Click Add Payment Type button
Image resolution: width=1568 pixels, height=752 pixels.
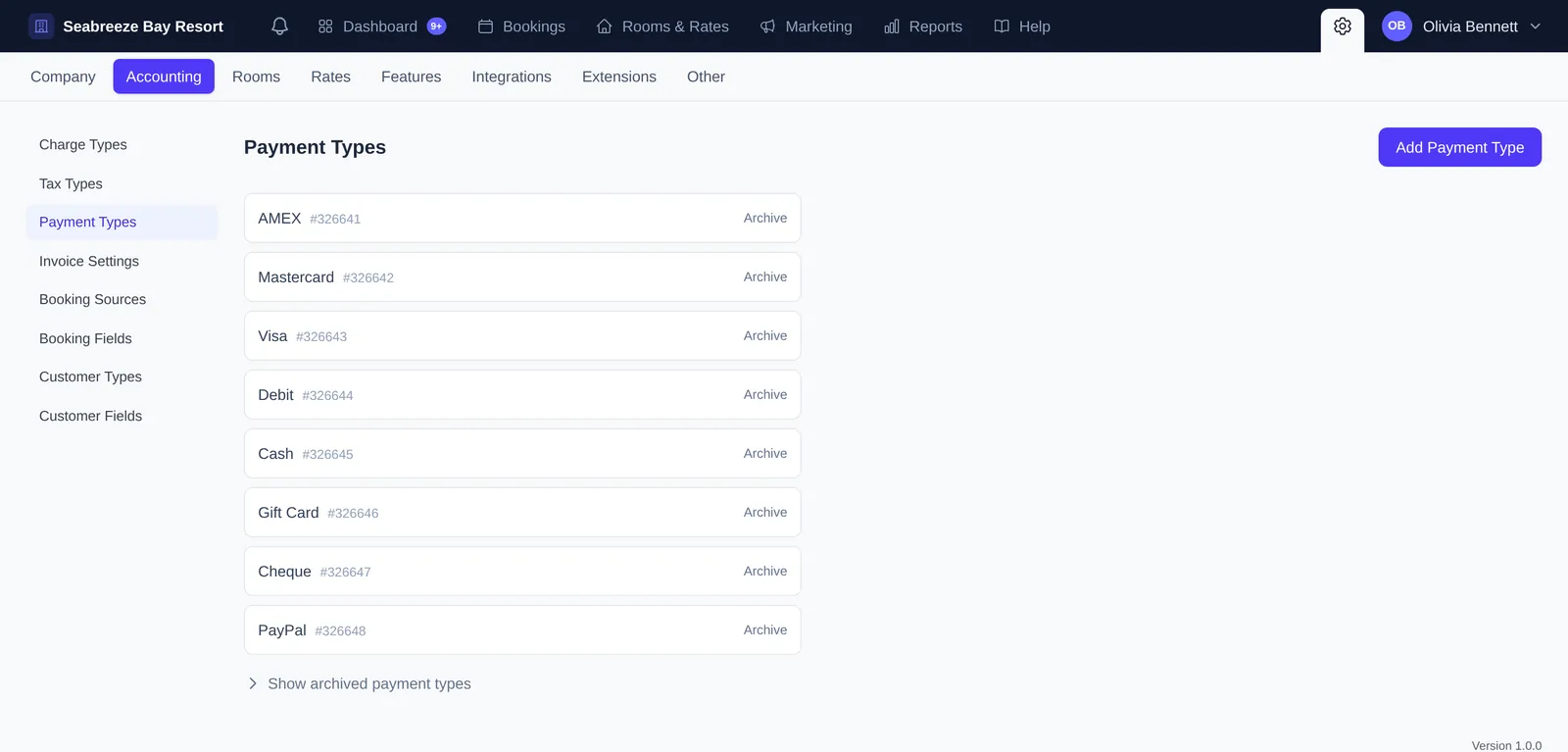[1459, 147]
